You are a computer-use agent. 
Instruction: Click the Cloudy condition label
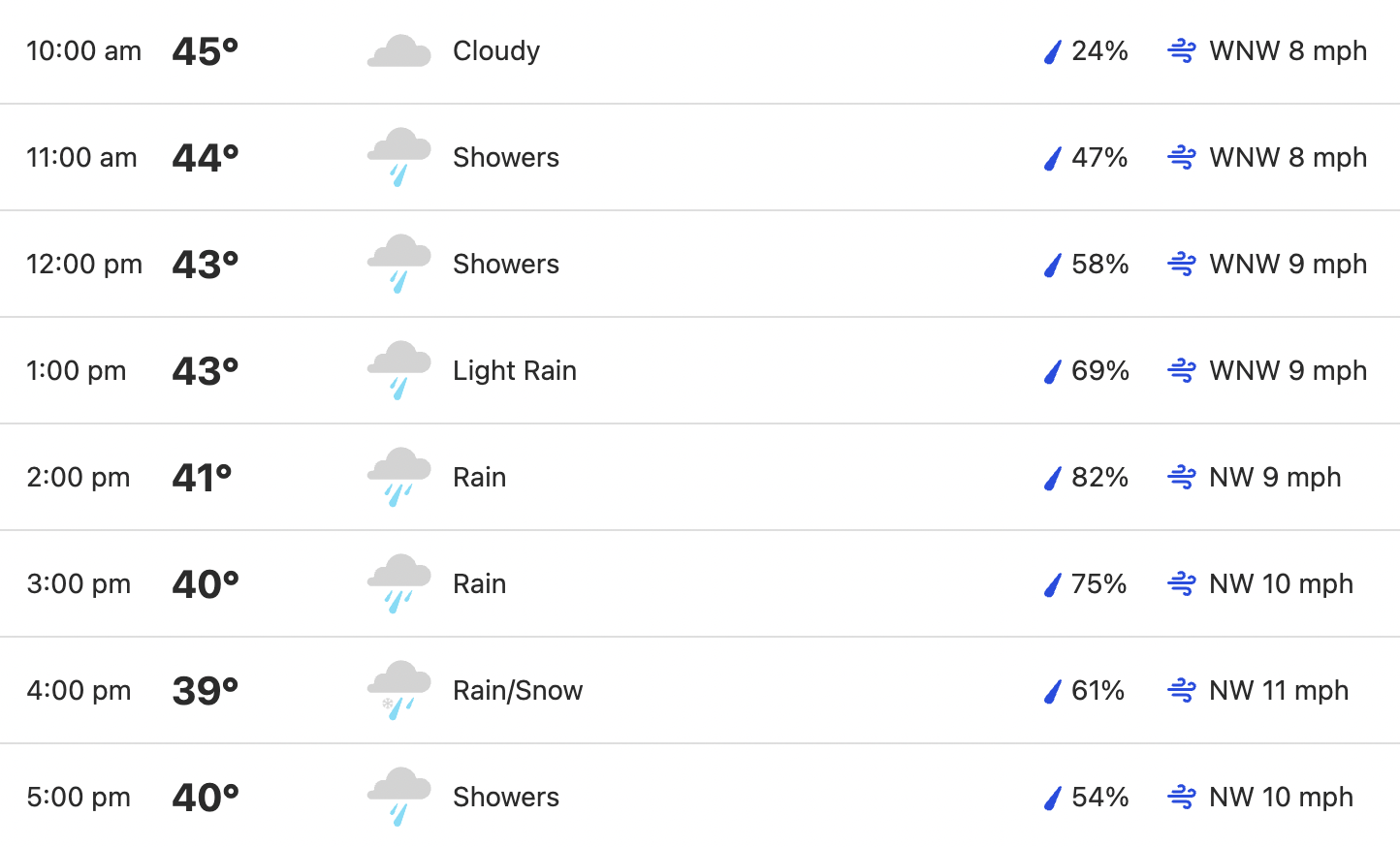point(496,50)
